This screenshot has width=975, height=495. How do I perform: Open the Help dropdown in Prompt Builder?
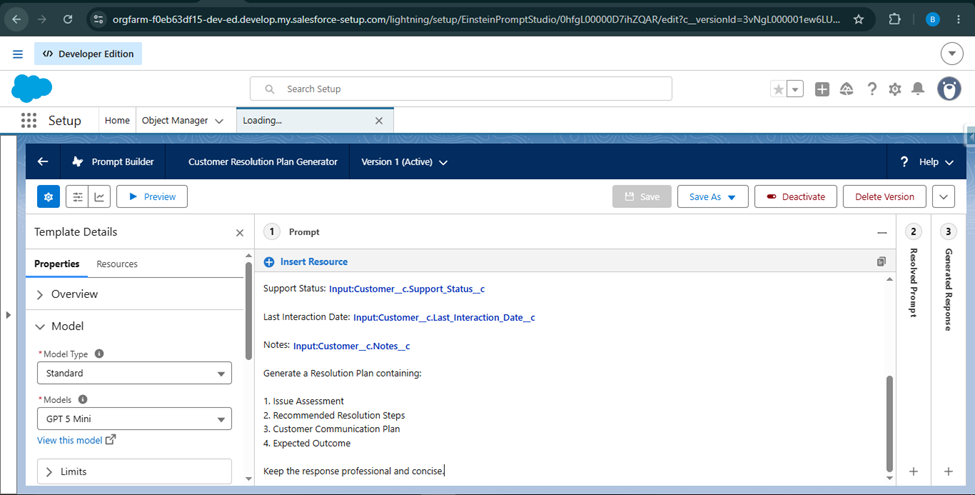[926, 162]
